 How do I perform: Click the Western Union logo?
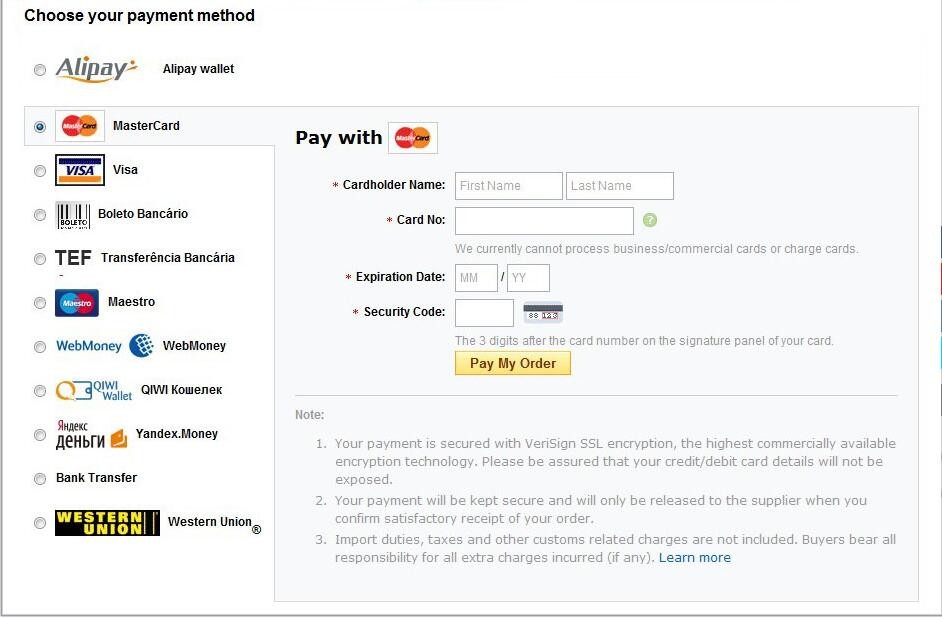point(107,522)
